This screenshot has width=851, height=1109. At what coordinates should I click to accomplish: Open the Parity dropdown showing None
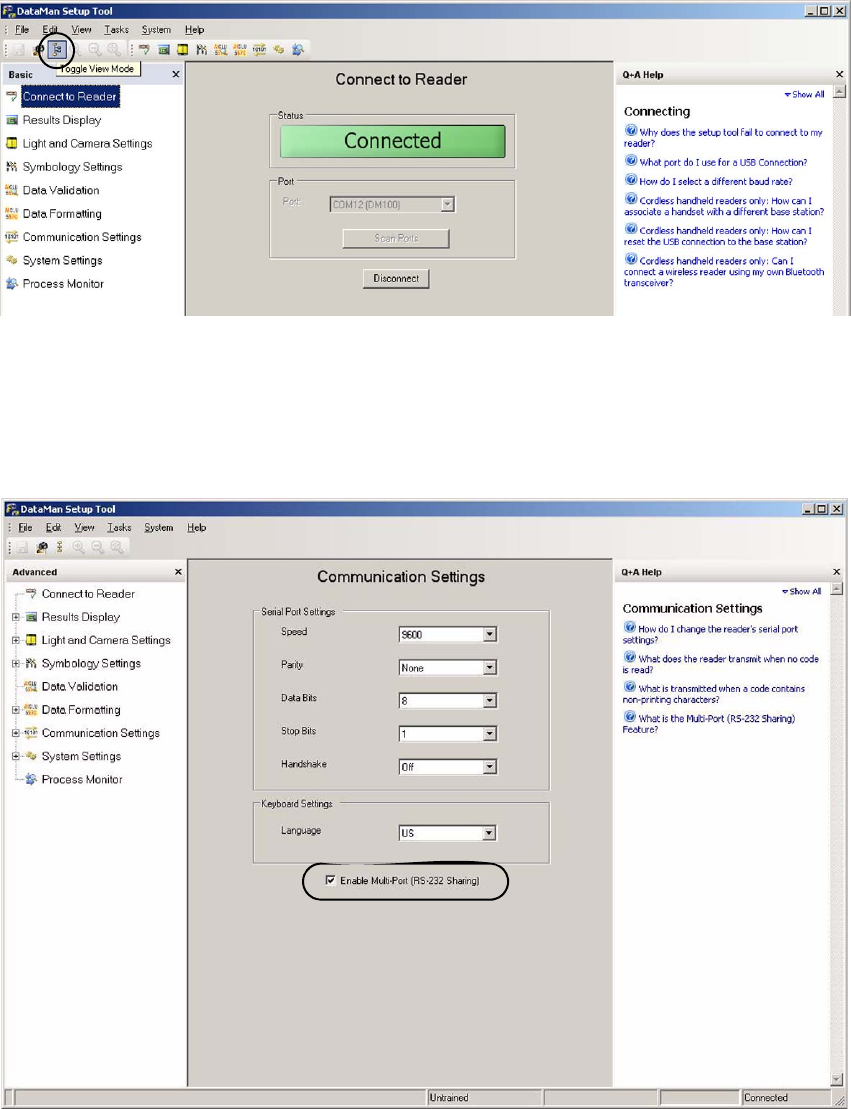pos(490,668)
